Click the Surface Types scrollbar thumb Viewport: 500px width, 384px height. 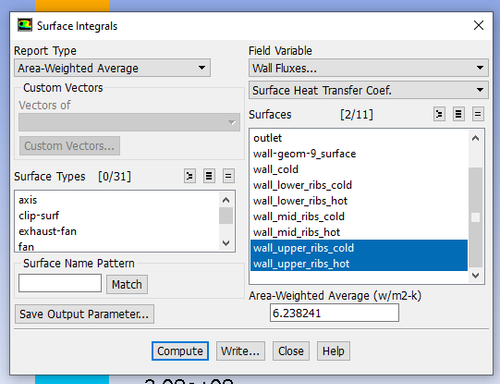(x=226, y=216)
